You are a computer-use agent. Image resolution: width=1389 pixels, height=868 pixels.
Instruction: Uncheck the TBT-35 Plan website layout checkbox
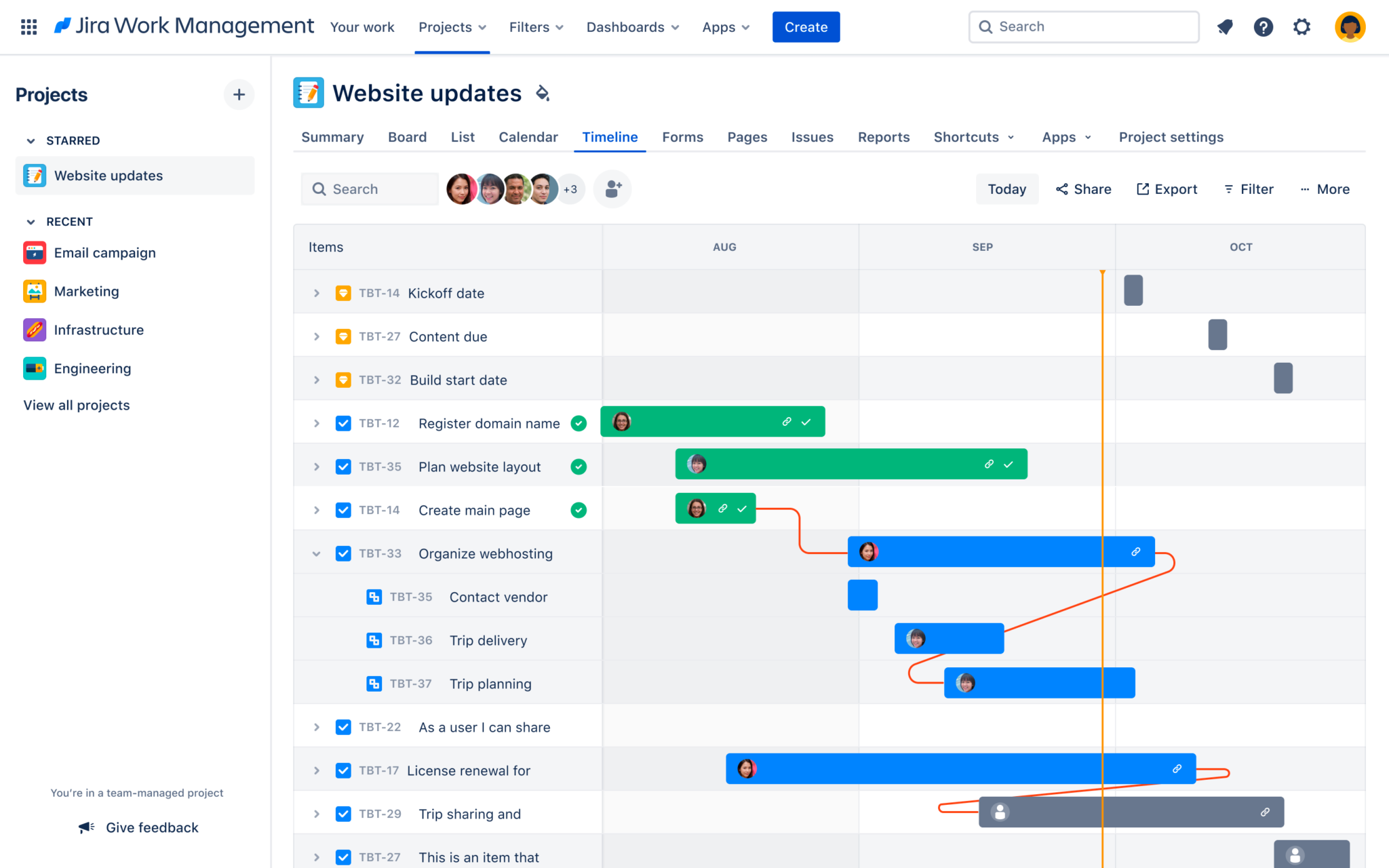click(x=343, y=466)
